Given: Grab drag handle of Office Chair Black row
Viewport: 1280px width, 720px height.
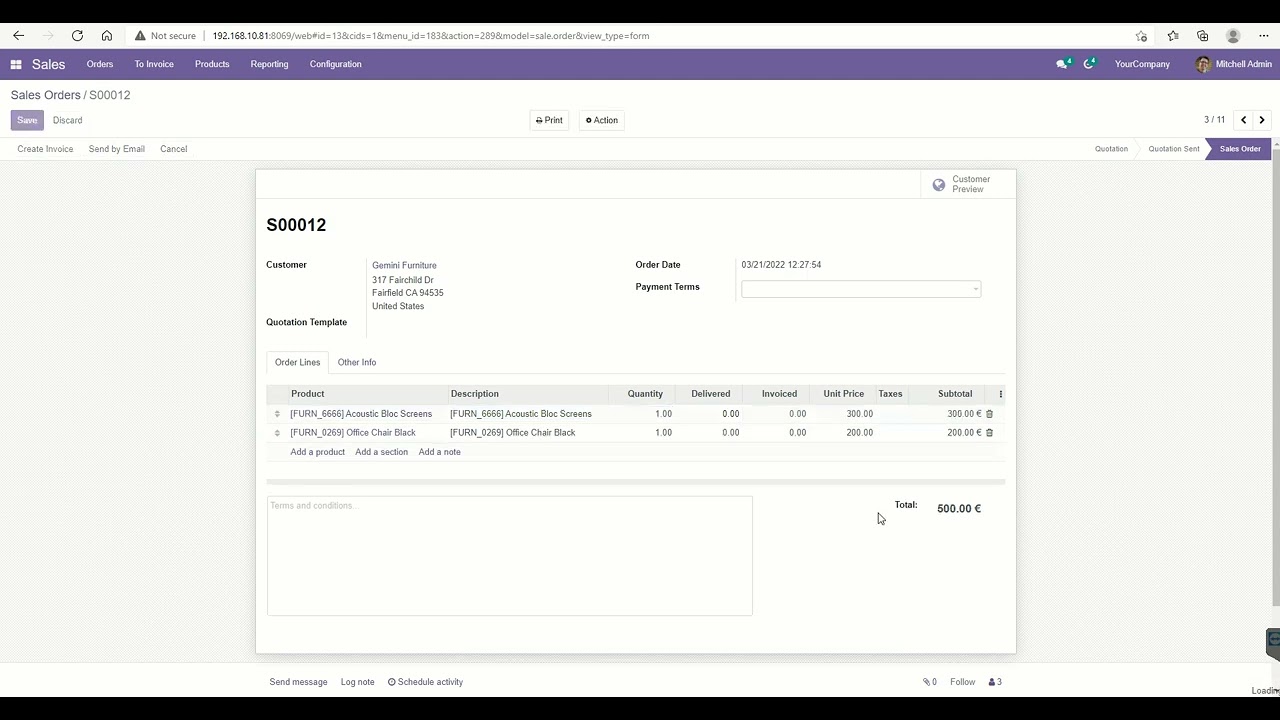Looking at the screenshot, I should click(x=277, y=433).
